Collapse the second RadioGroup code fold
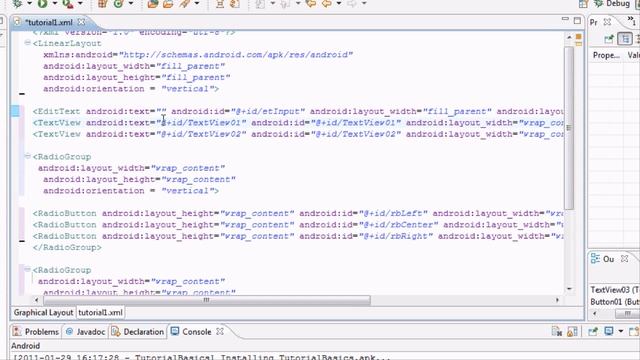Image resolution: width=640 pixels, height=360 pixels. click(27, 269)
